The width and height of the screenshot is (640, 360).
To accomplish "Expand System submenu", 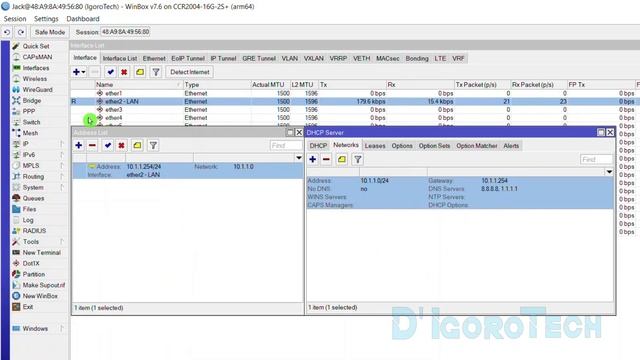I will (62, 187).
